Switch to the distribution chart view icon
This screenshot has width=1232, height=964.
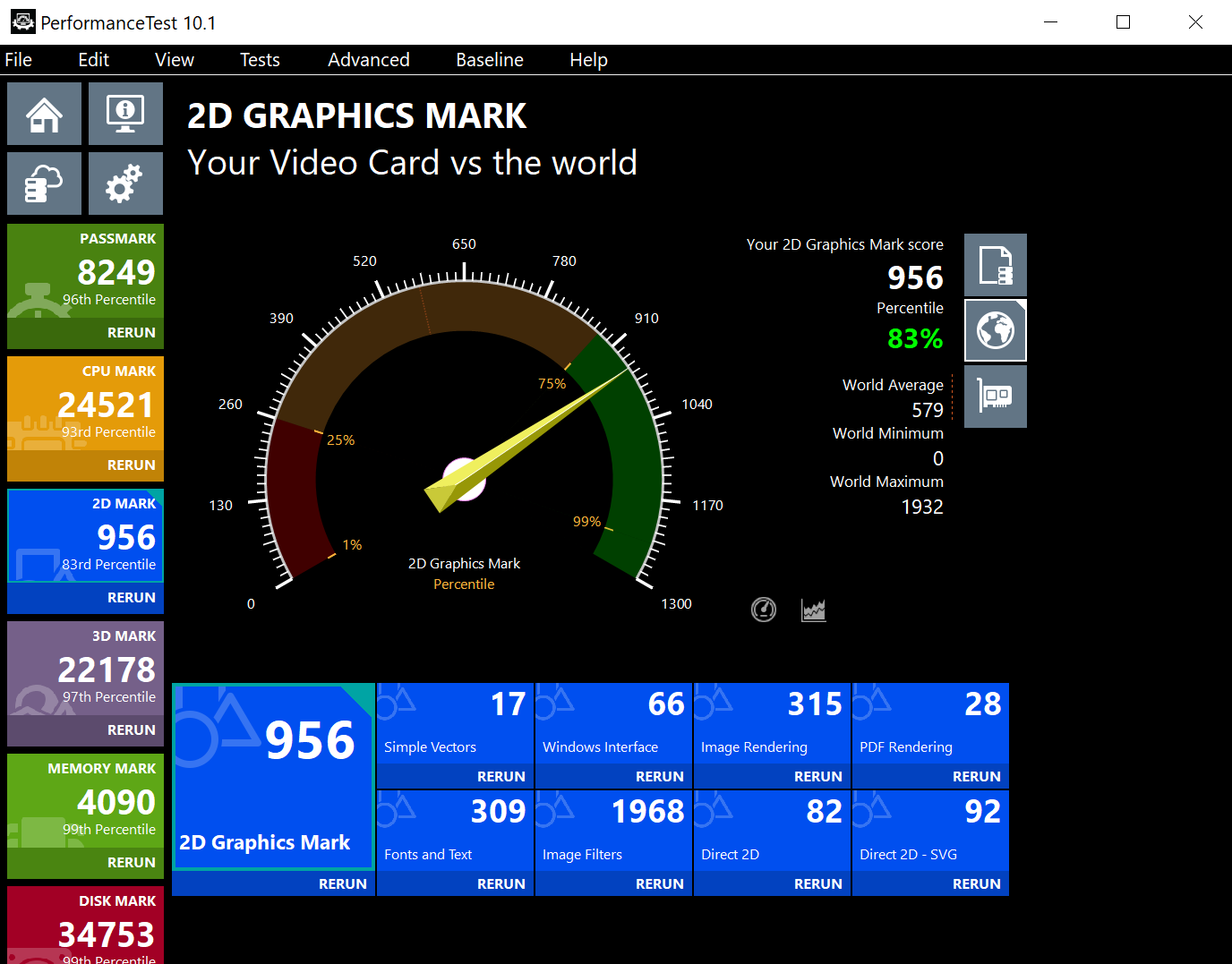coord(813,610)
